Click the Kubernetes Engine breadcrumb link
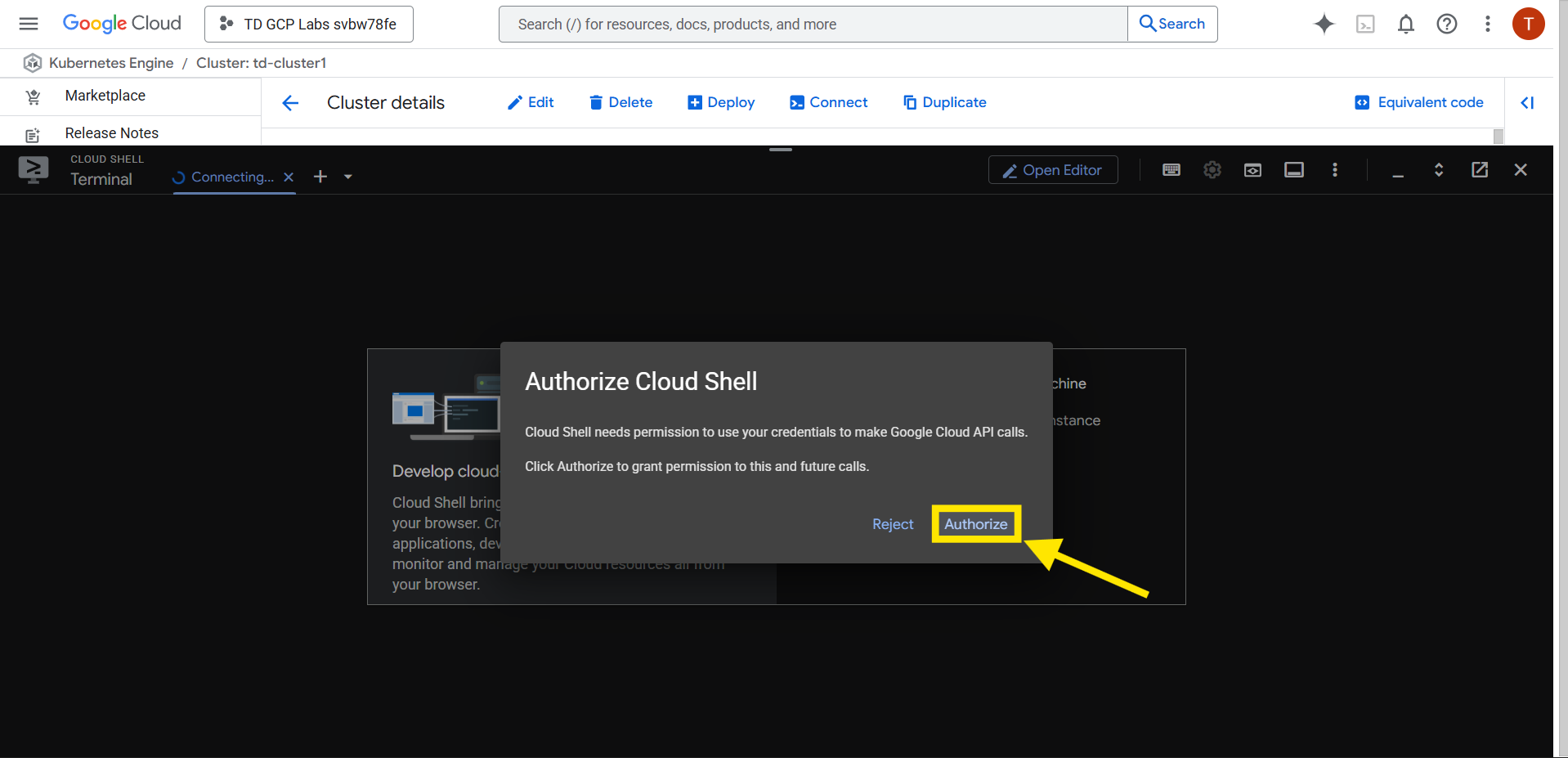 click(111, 63)
